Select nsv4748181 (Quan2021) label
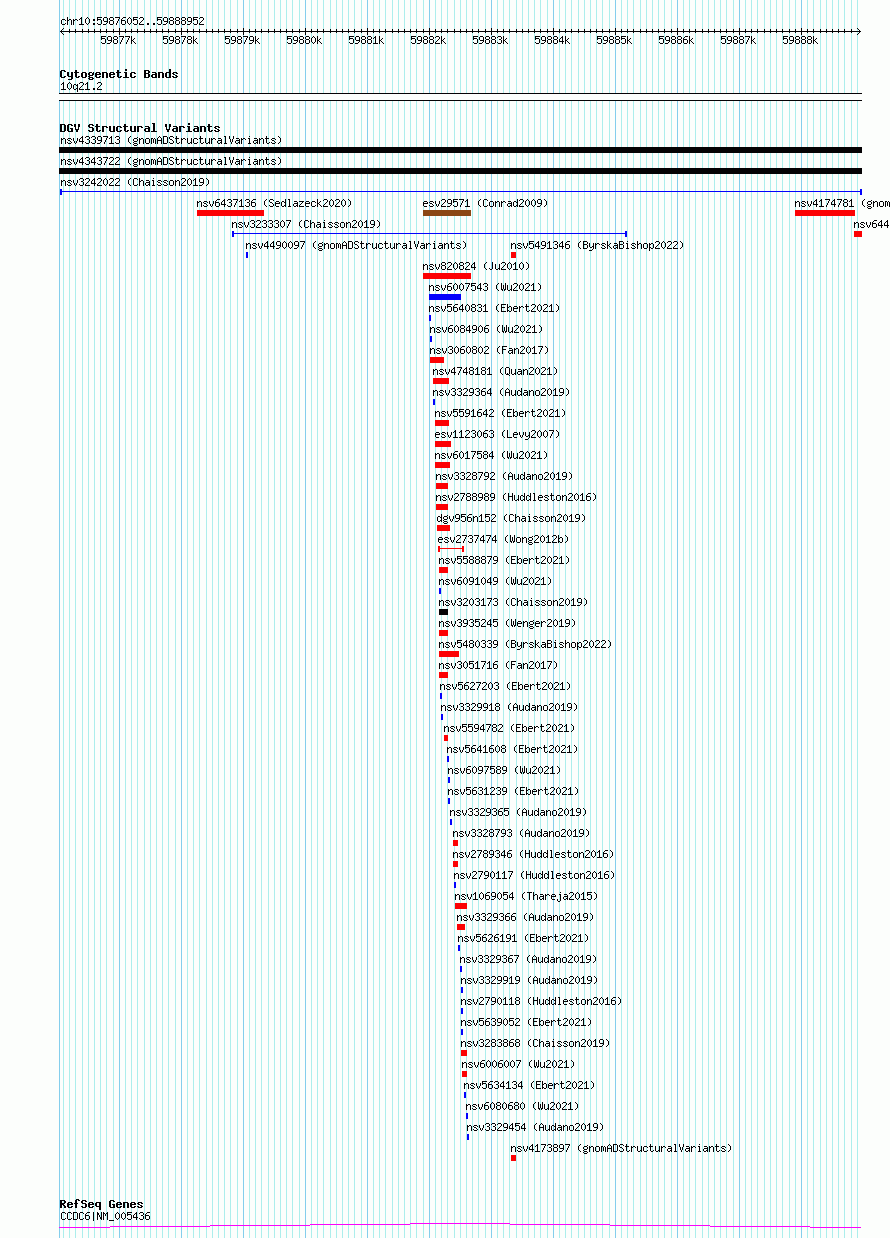 pos(495,371)
